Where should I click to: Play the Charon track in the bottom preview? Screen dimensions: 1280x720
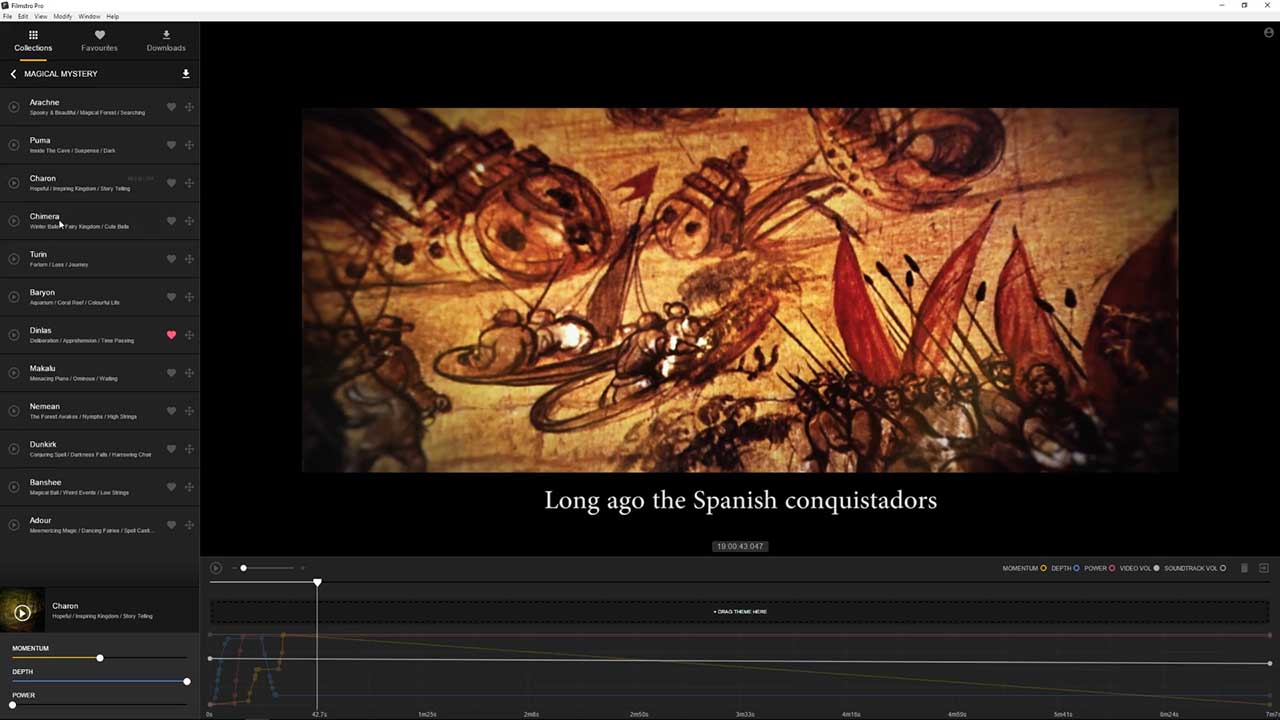(x=22, y=612)
